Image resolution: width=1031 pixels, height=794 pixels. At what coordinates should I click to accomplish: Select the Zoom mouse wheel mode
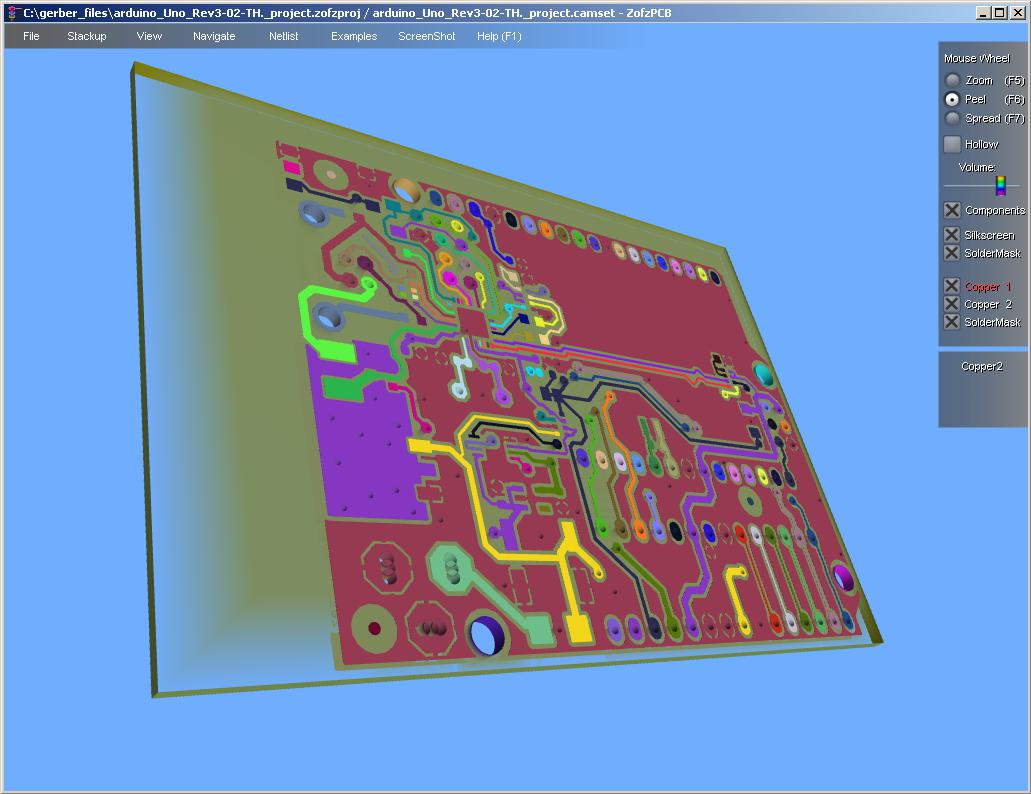tap(953, 80)
